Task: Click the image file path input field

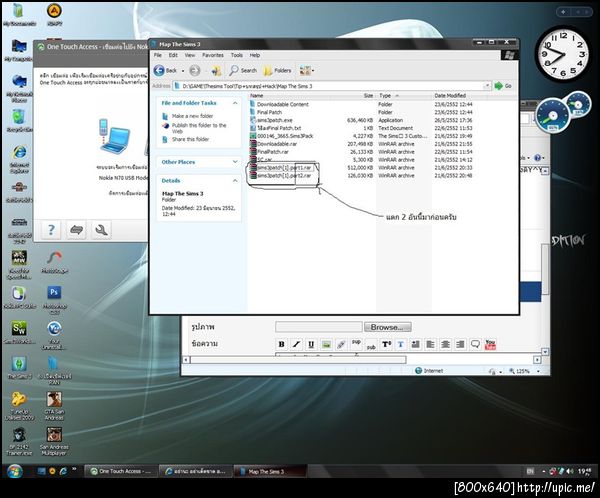Action: 318,327
